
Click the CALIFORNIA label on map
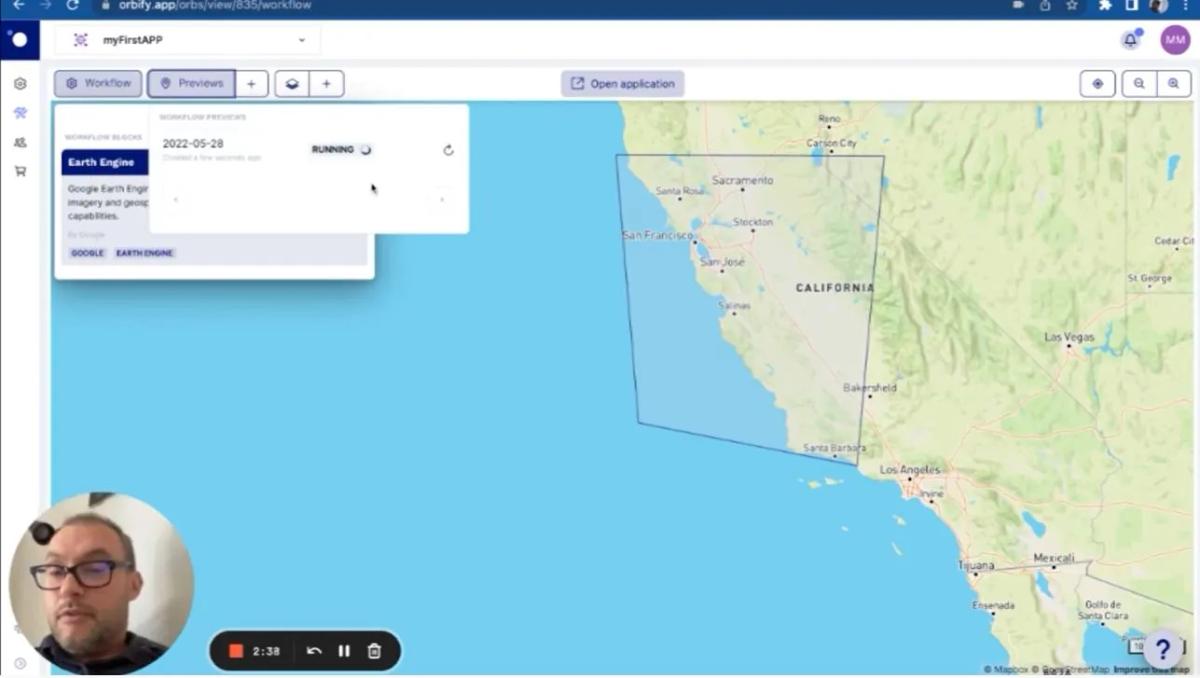pyautogui.click(x=835, y=288)
